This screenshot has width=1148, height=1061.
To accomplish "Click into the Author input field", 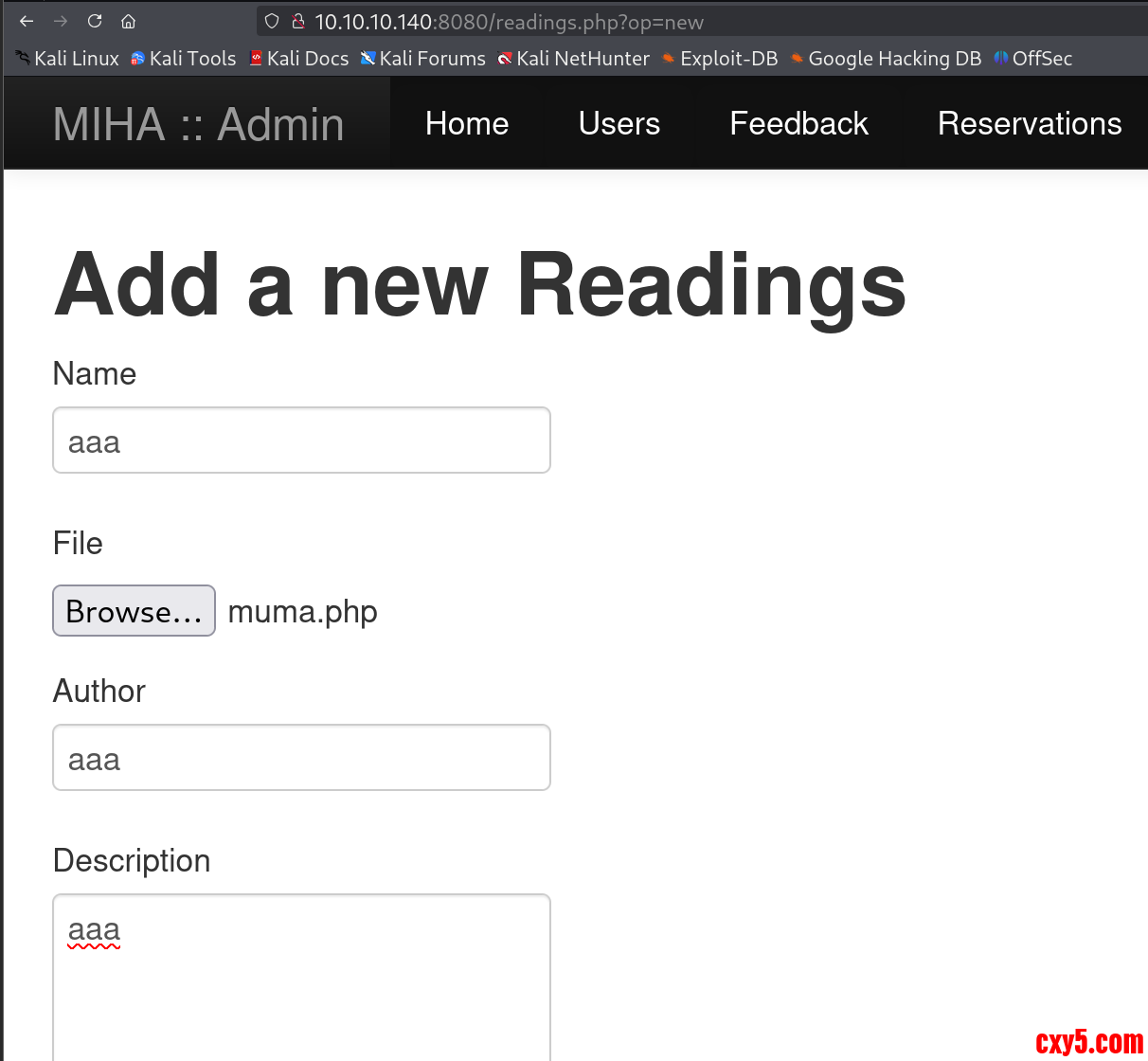I will tap(301, 758).
